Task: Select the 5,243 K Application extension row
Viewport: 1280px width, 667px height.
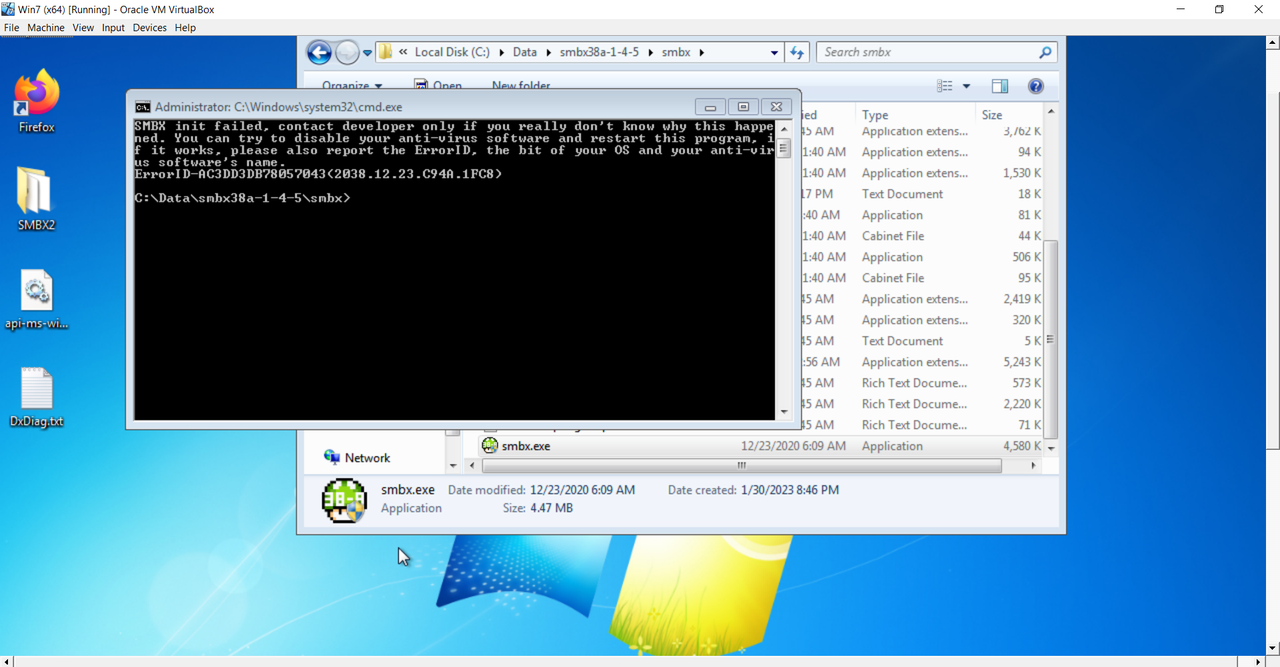Action: pos(922,362)
